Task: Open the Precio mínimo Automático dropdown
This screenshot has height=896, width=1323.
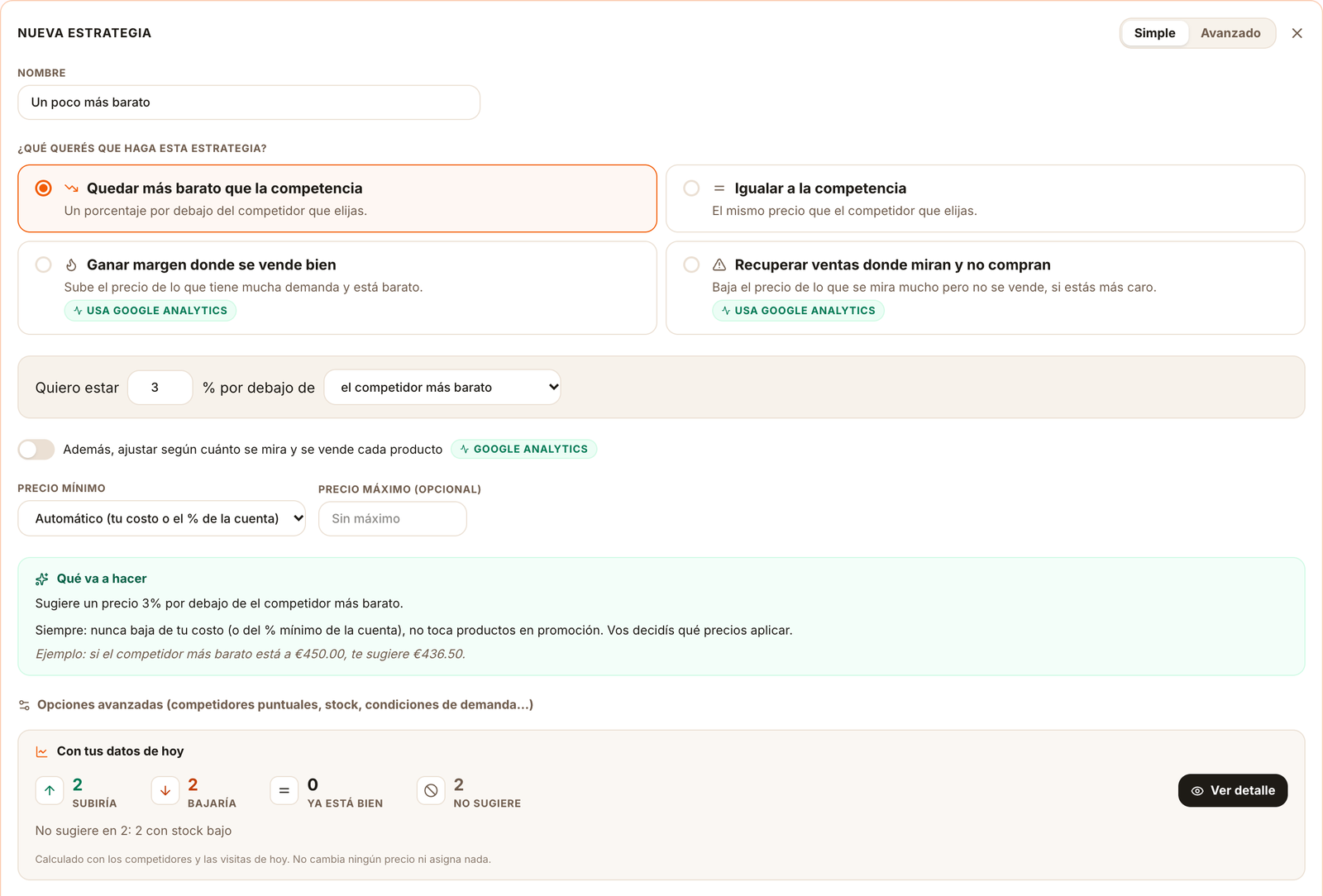Action: pyautogui.click(x=162, y=518)
